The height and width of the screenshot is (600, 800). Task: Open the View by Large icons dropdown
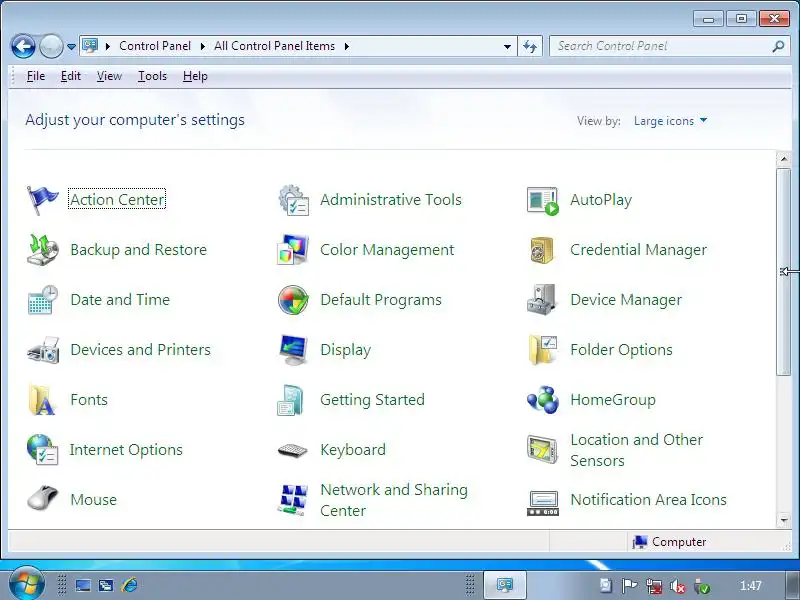[670, 121]
